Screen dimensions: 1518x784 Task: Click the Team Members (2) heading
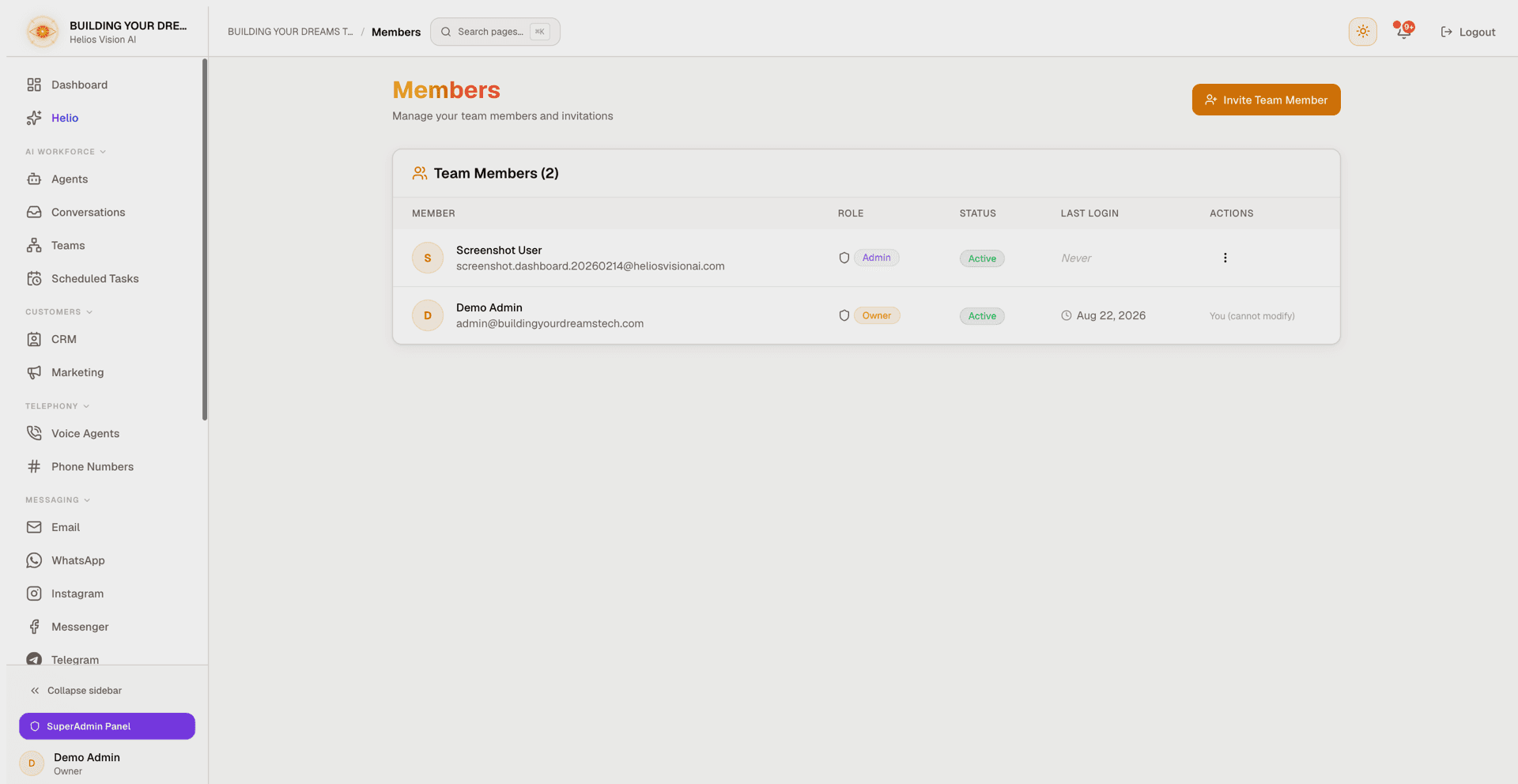pyautogui.click(x=497, y=173)
